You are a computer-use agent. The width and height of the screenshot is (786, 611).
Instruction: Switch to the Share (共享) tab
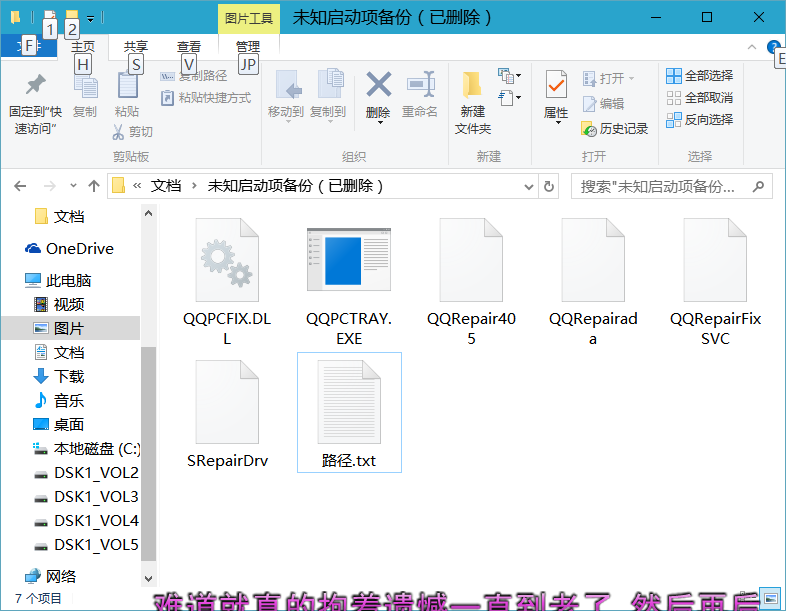136,47
